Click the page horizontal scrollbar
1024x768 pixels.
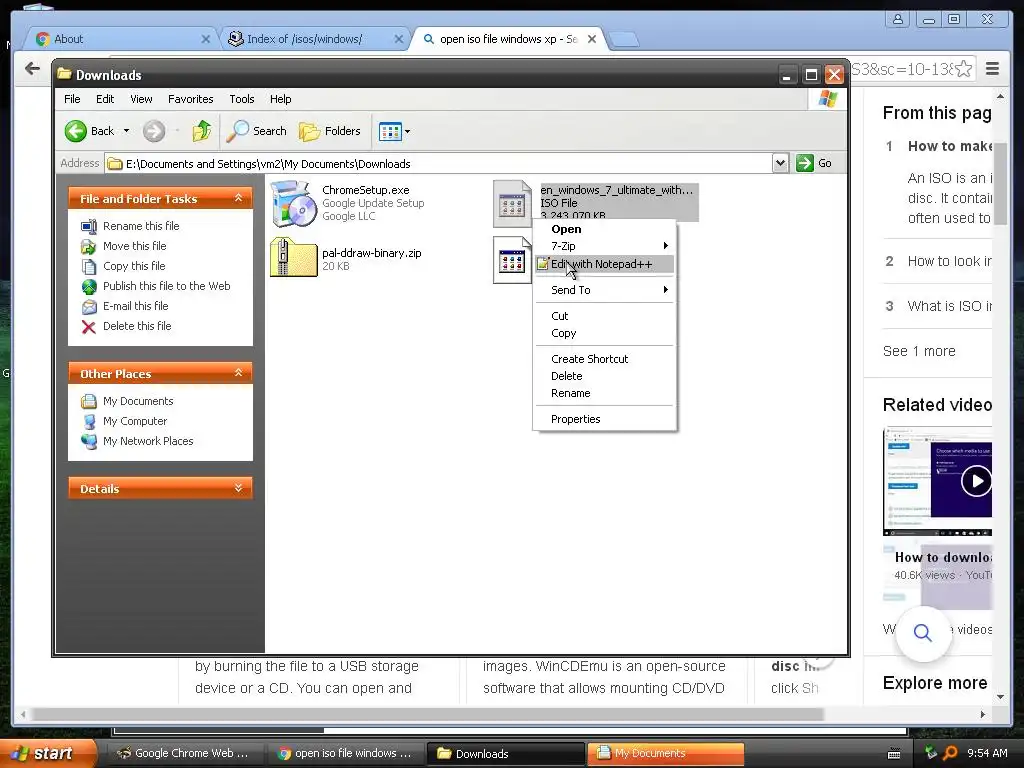pos(428,714)
